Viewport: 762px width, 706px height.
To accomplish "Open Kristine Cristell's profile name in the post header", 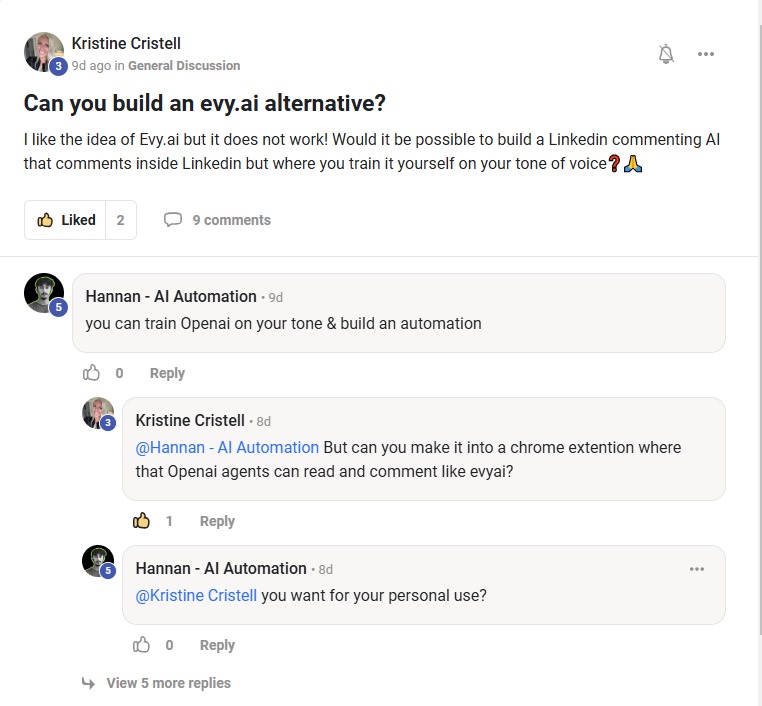I will (126, 43).
